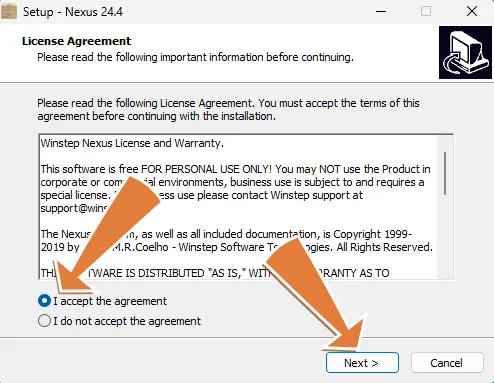Click the Next > button
This screenshot has width=494, height=383.
pyautogui.click(x=362, y=362)
